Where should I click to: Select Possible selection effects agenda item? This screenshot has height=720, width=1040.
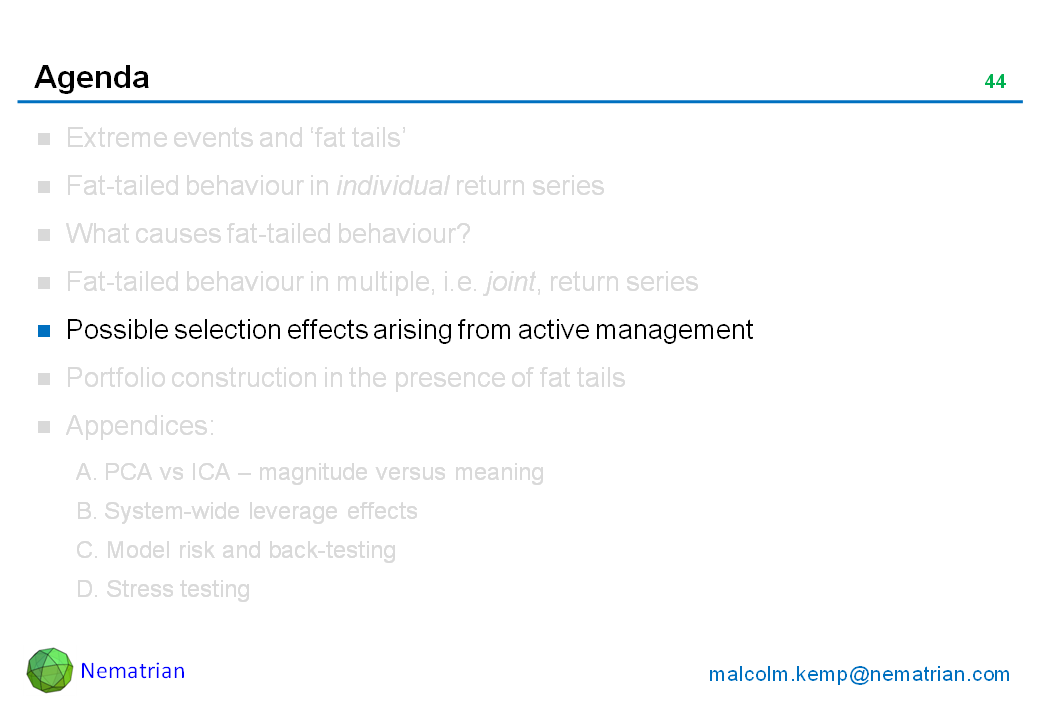[409, 330]
